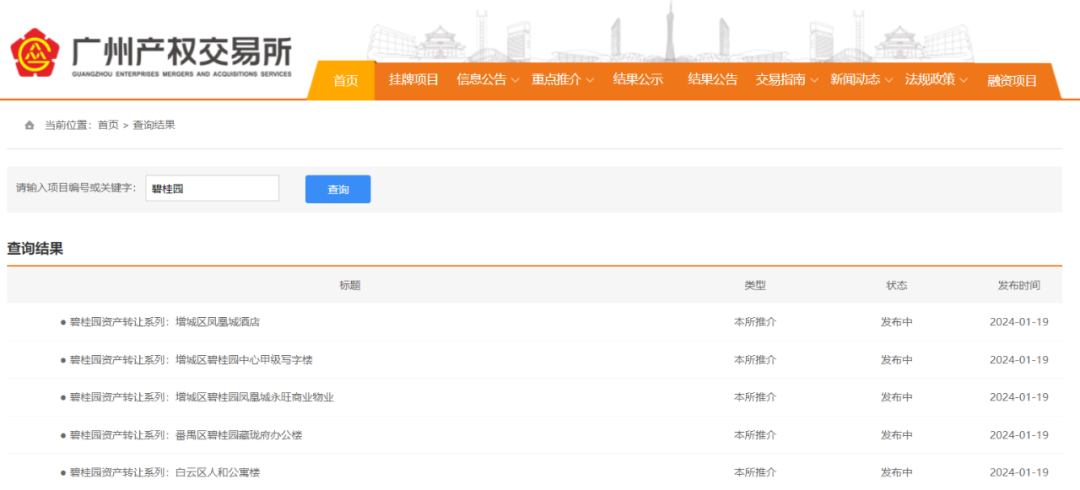Focus the keyword search field containing 碧桂园
Image resolution: width=1080 pixels, height=490 pixels.
point(212,188)
